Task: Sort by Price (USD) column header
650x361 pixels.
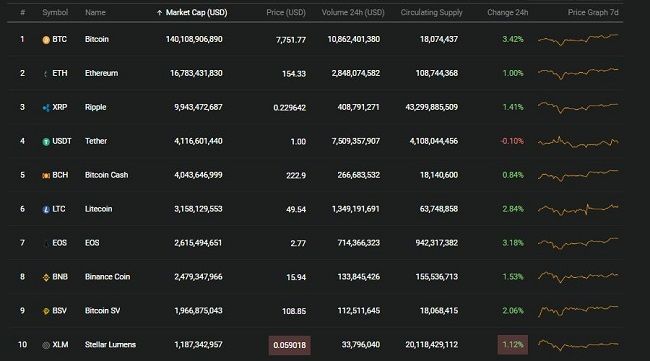Action: coord(286,12)
